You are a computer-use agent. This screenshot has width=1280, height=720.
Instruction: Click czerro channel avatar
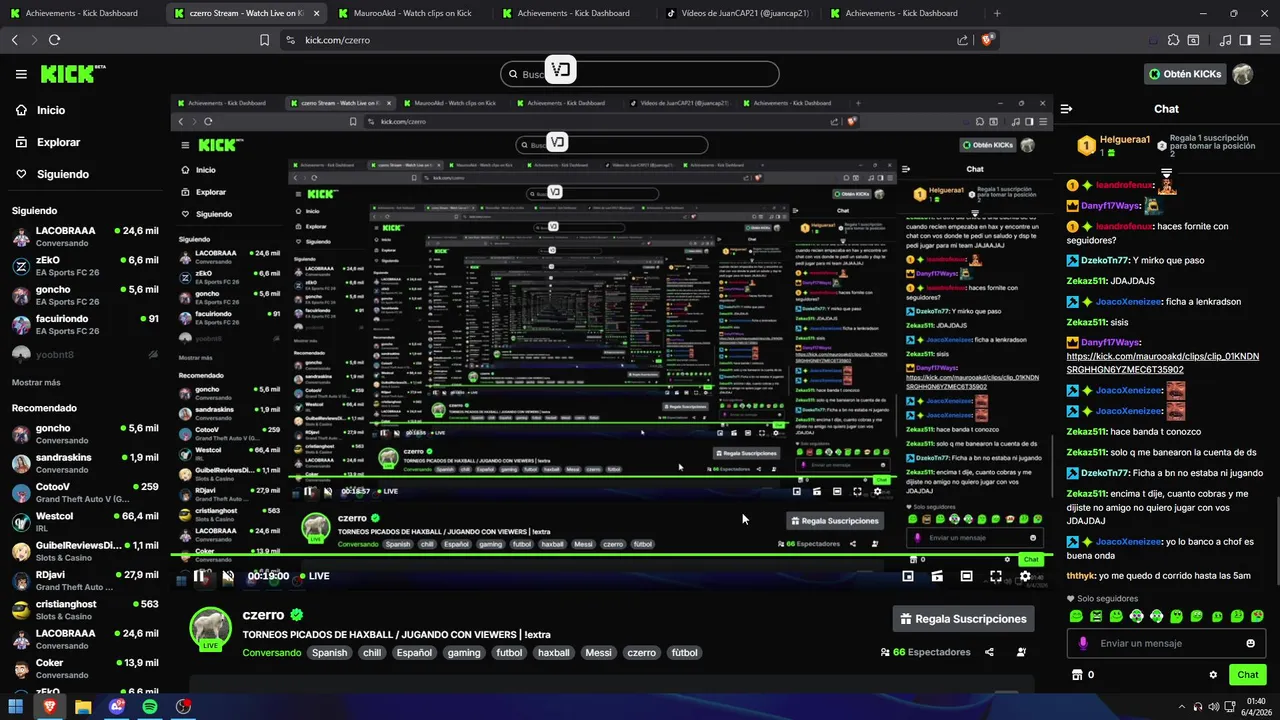(x=211, y=628)
